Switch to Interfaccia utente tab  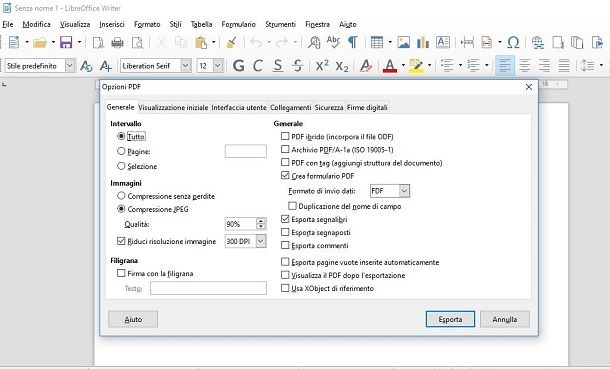[239, 107]
